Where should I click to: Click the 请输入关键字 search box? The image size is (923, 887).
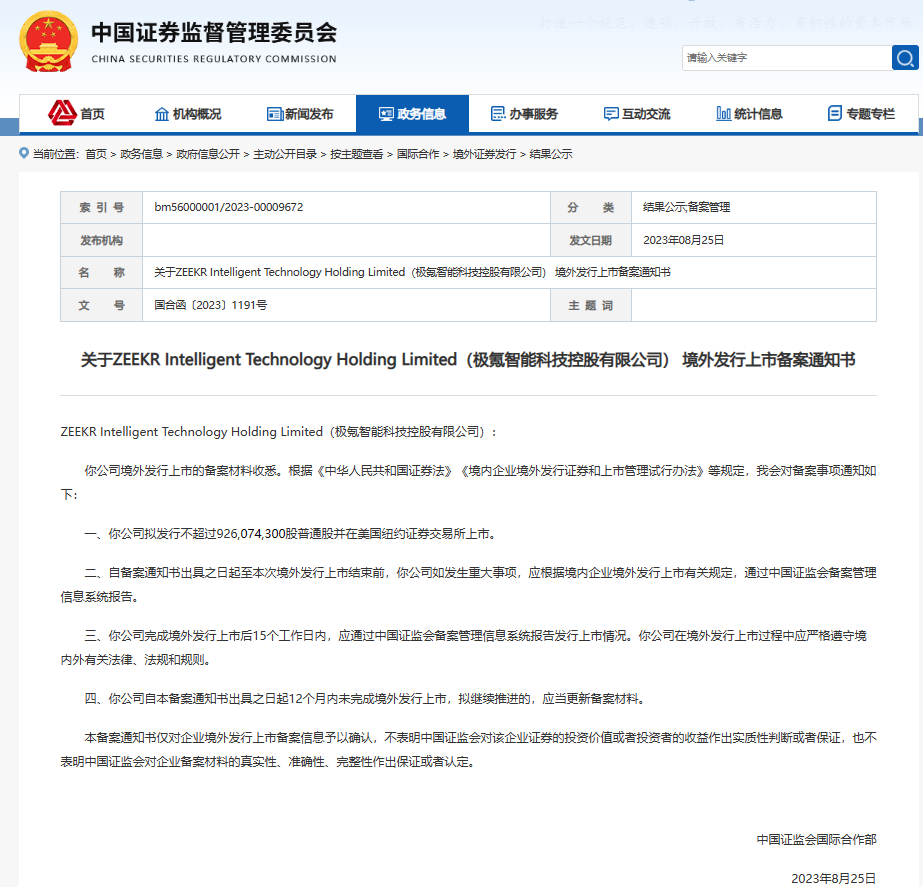[x=780, y=58]
